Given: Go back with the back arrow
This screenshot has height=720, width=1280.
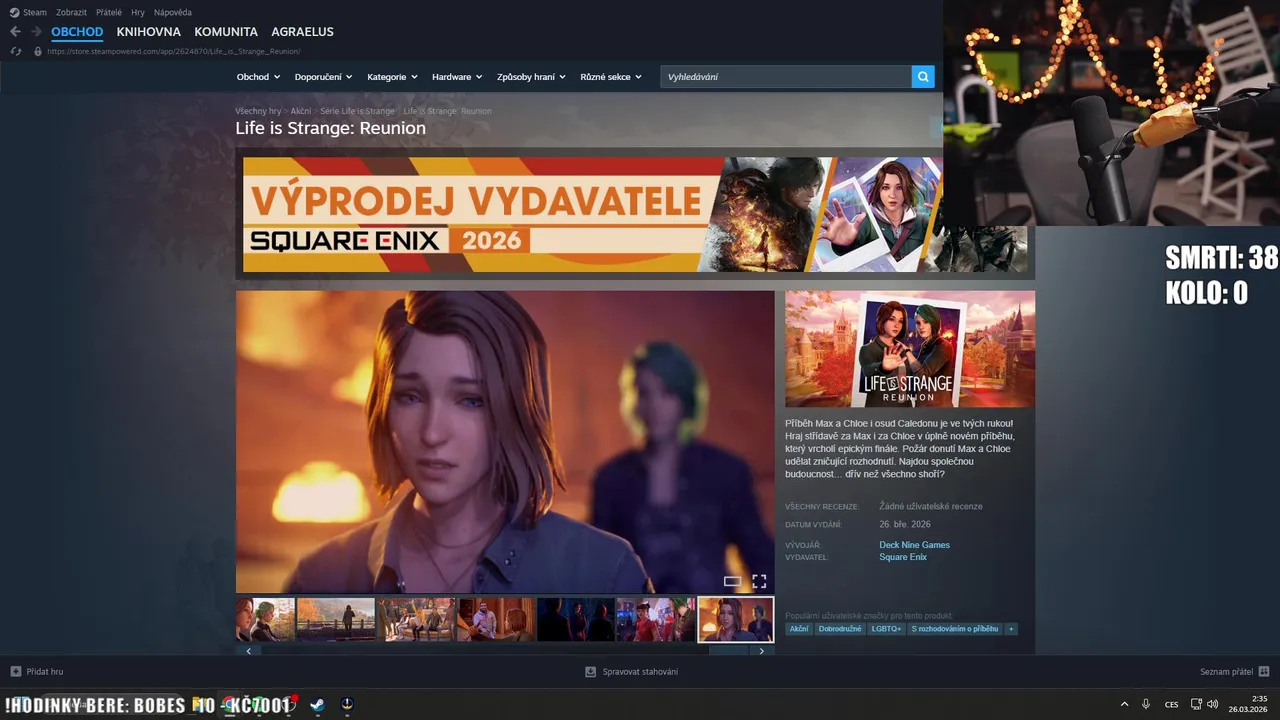Looking at the screenshot, I should pyautogui.click(x=15, y=32).
